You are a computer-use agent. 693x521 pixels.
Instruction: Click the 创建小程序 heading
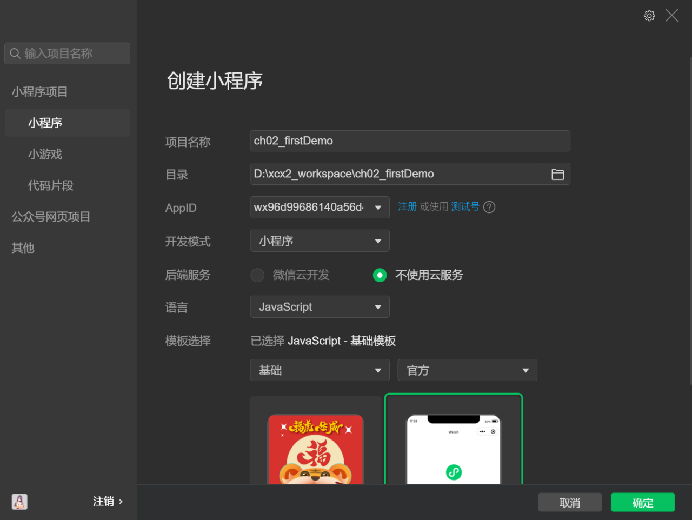point(215,81)
